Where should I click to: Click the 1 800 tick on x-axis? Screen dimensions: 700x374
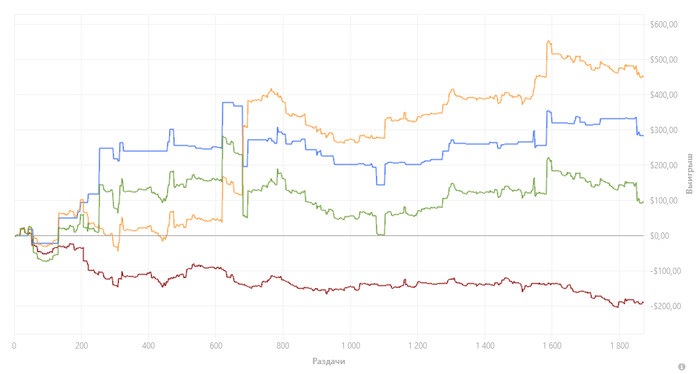(x=619, y=346)
